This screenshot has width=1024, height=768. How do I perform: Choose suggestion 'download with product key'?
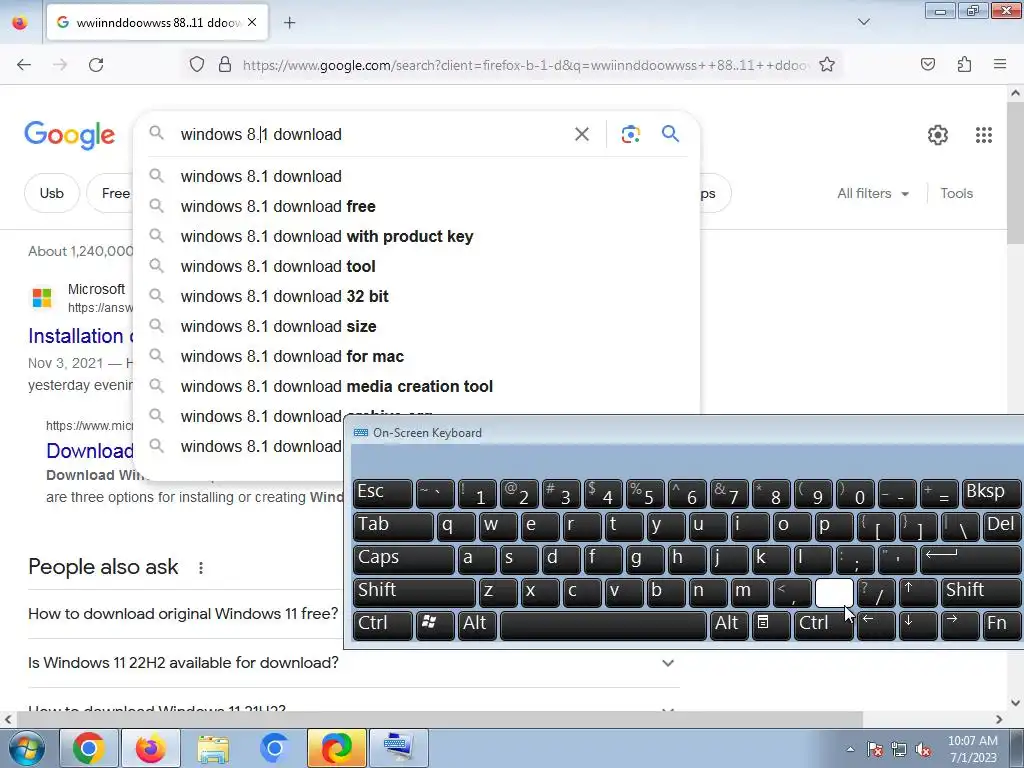pyautogui.click(x=417, y=236)
